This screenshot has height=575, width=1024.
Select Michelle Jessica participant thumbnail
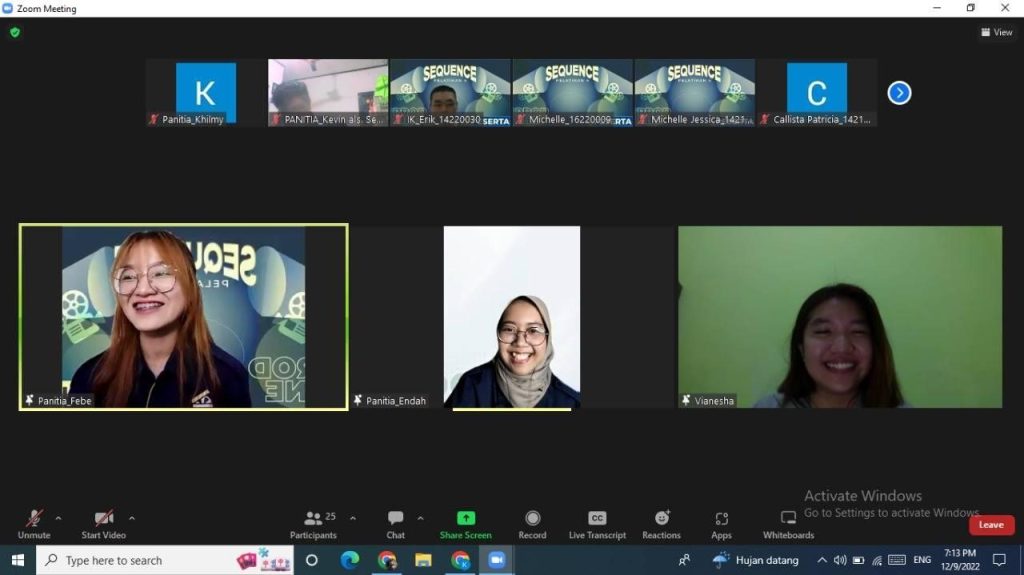pos(694,93)
